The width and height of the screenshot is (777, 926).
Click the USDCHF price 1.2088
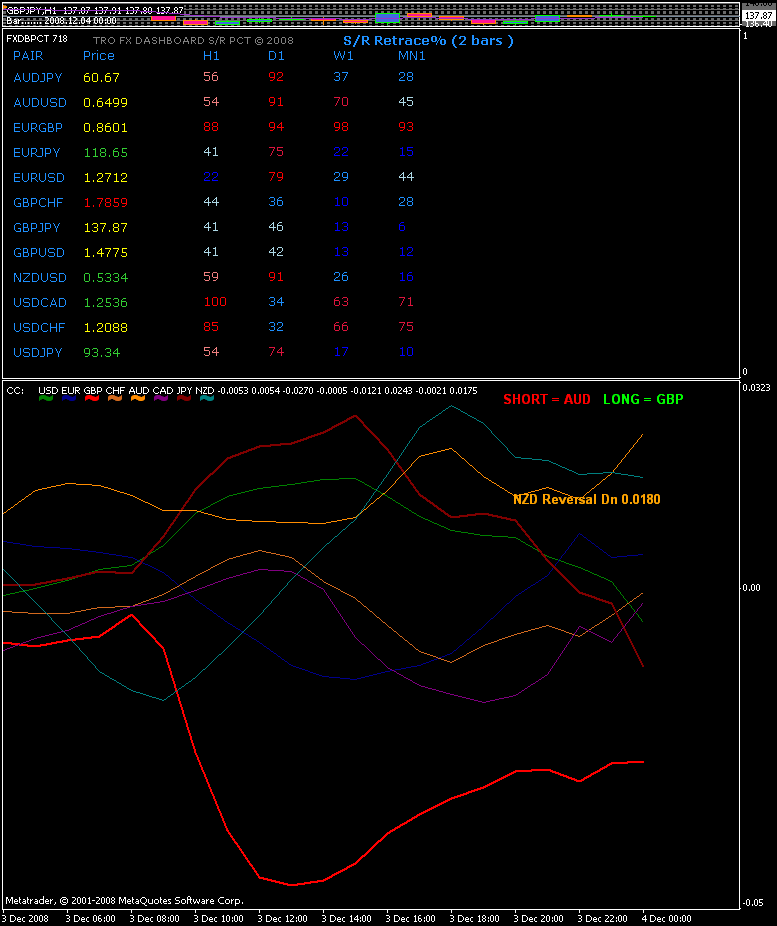pyautogui.click(x=106, y=327)
